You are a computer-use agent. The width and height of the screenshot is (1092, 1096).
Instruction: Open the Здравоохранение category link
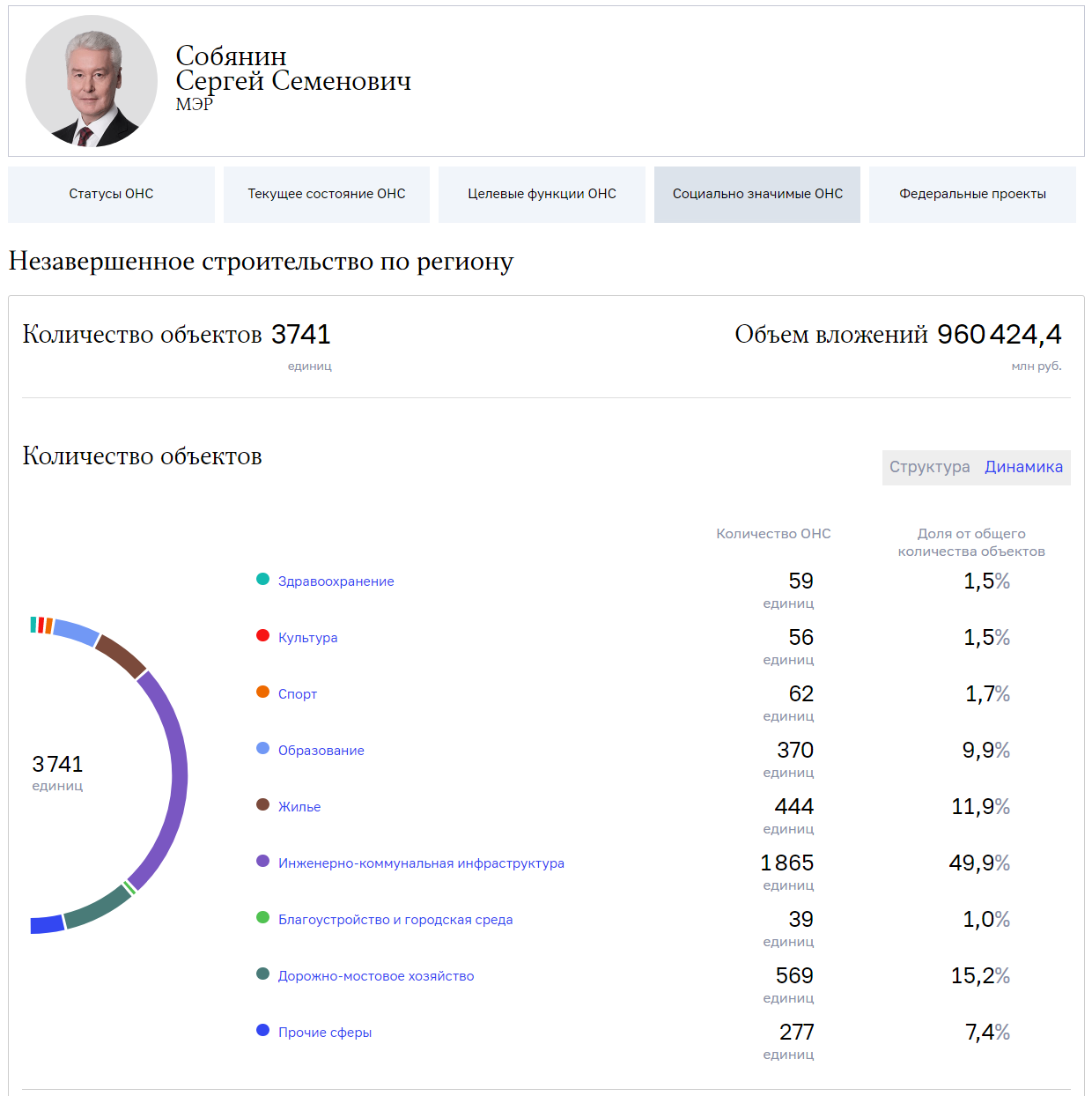coord(336,581)
